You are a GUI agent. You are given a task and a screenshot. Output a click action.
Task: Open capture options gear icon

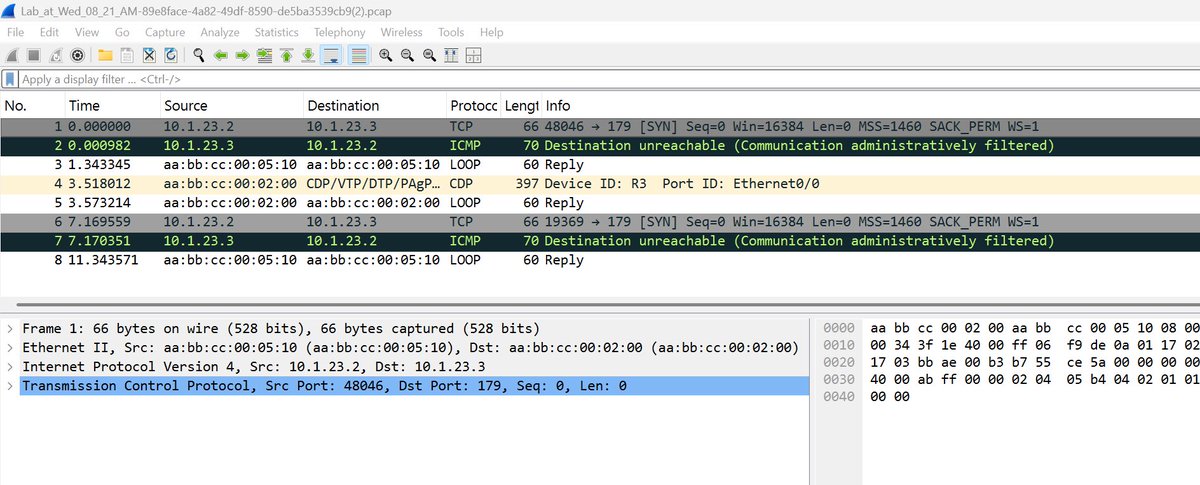pyautogui.click(x=78, y=54)
